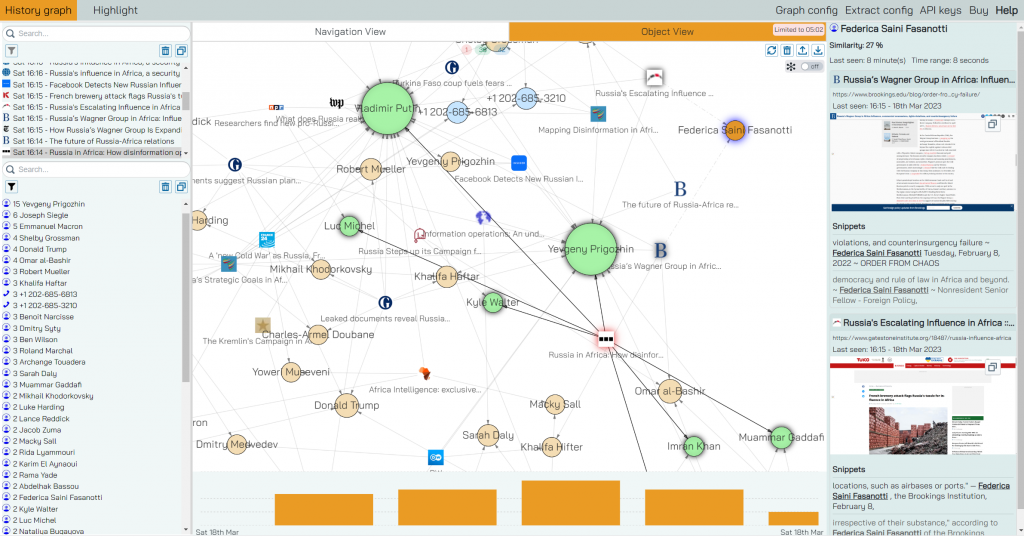1024x537 pixels.
Task: Click the refresh graph icon
Action: 771,50
